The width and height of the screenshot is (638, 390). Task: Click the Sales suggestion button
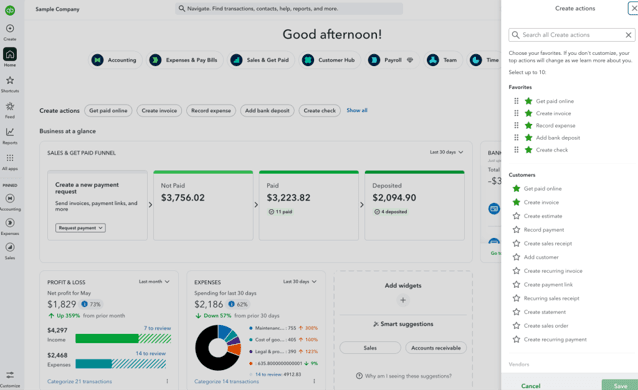click(370, 348)
